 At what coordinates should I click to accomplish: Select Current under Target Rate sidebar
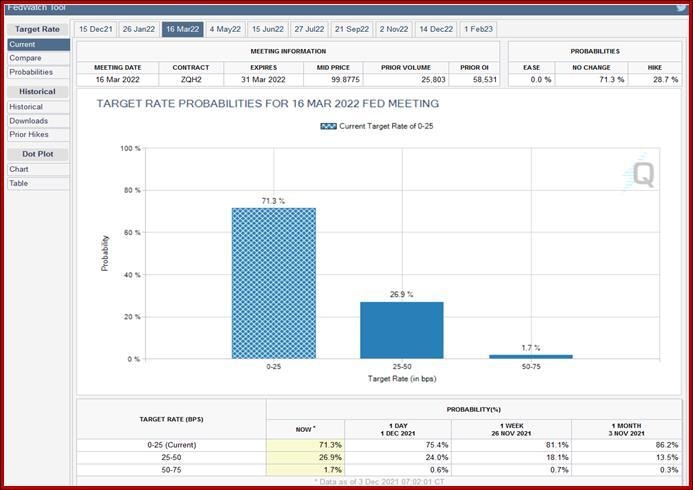click(x=38, y=44)
